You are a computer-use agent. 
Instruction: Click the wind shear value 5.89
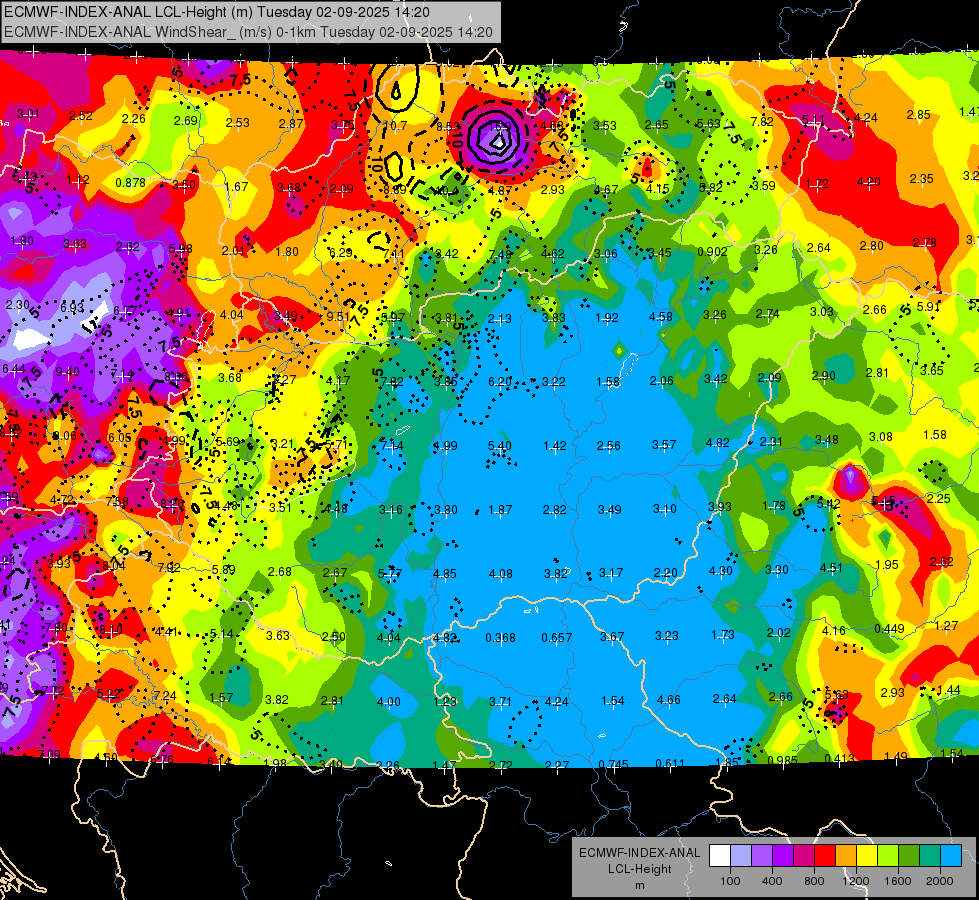pos(224,570)
